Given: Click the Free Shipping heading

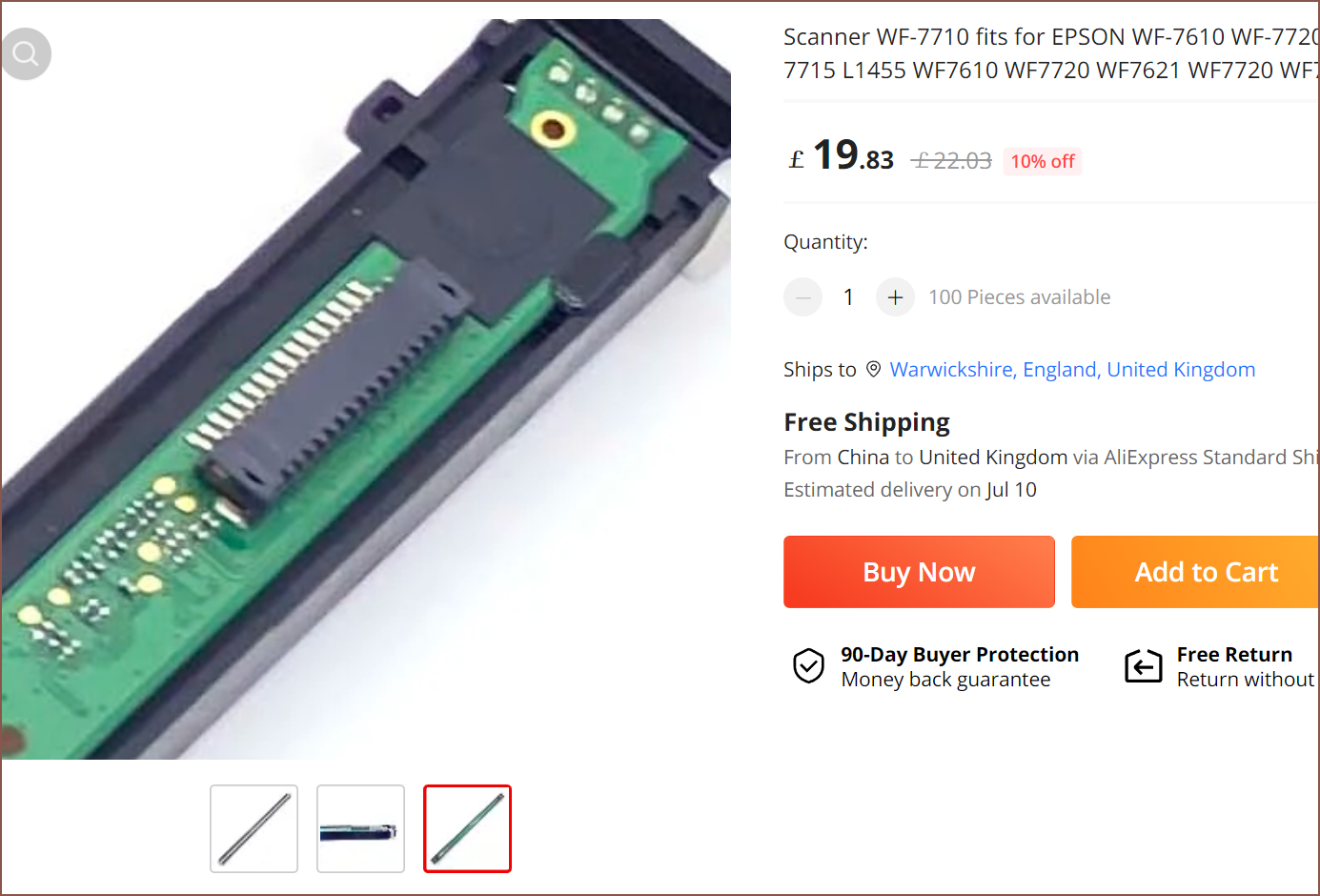Looking at the screenshot, I should 866,422.
